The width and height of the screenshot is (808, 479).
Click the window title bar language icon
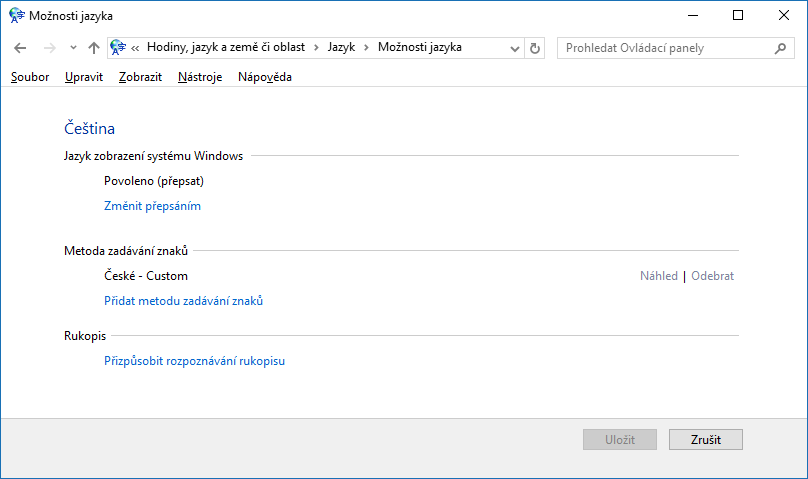tap(16, 15)
